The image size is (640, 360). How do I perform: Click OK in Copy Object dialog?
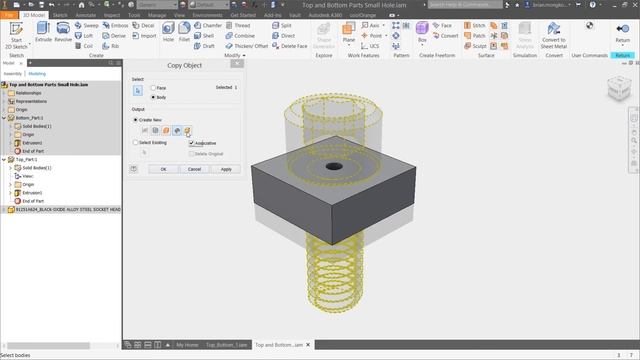coord(163,169)
